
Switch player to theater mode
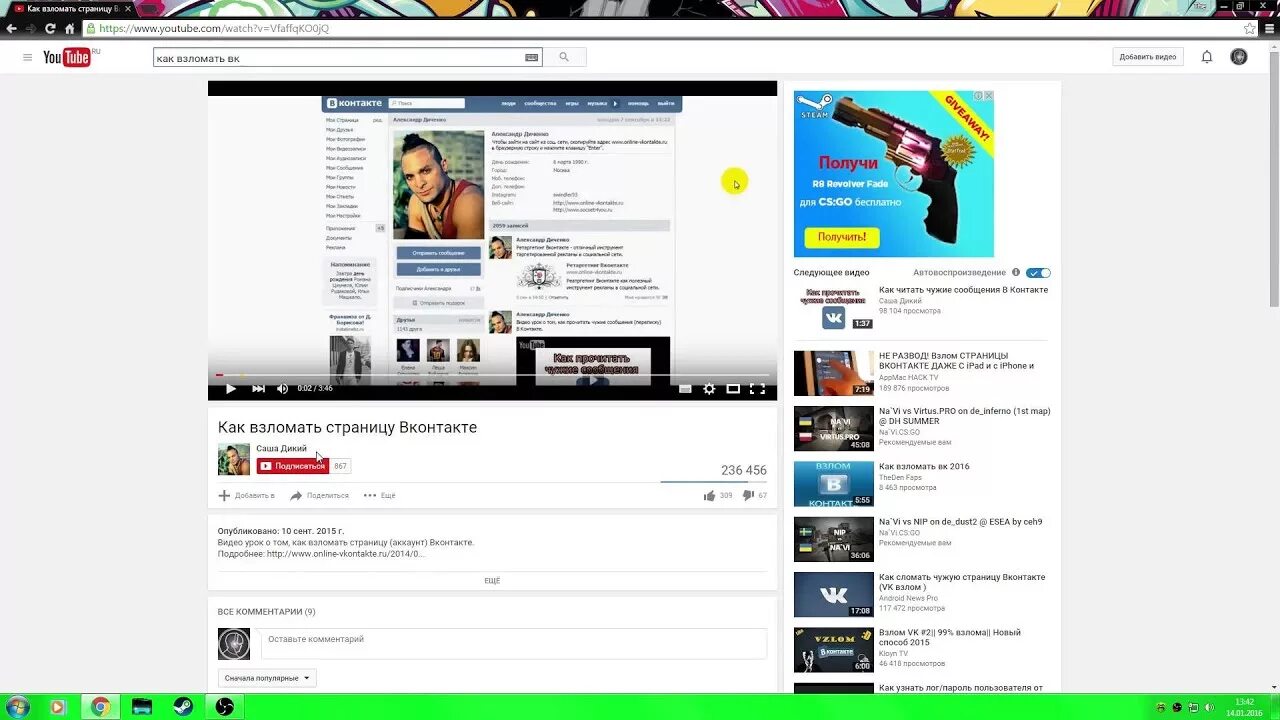[733, 388]
